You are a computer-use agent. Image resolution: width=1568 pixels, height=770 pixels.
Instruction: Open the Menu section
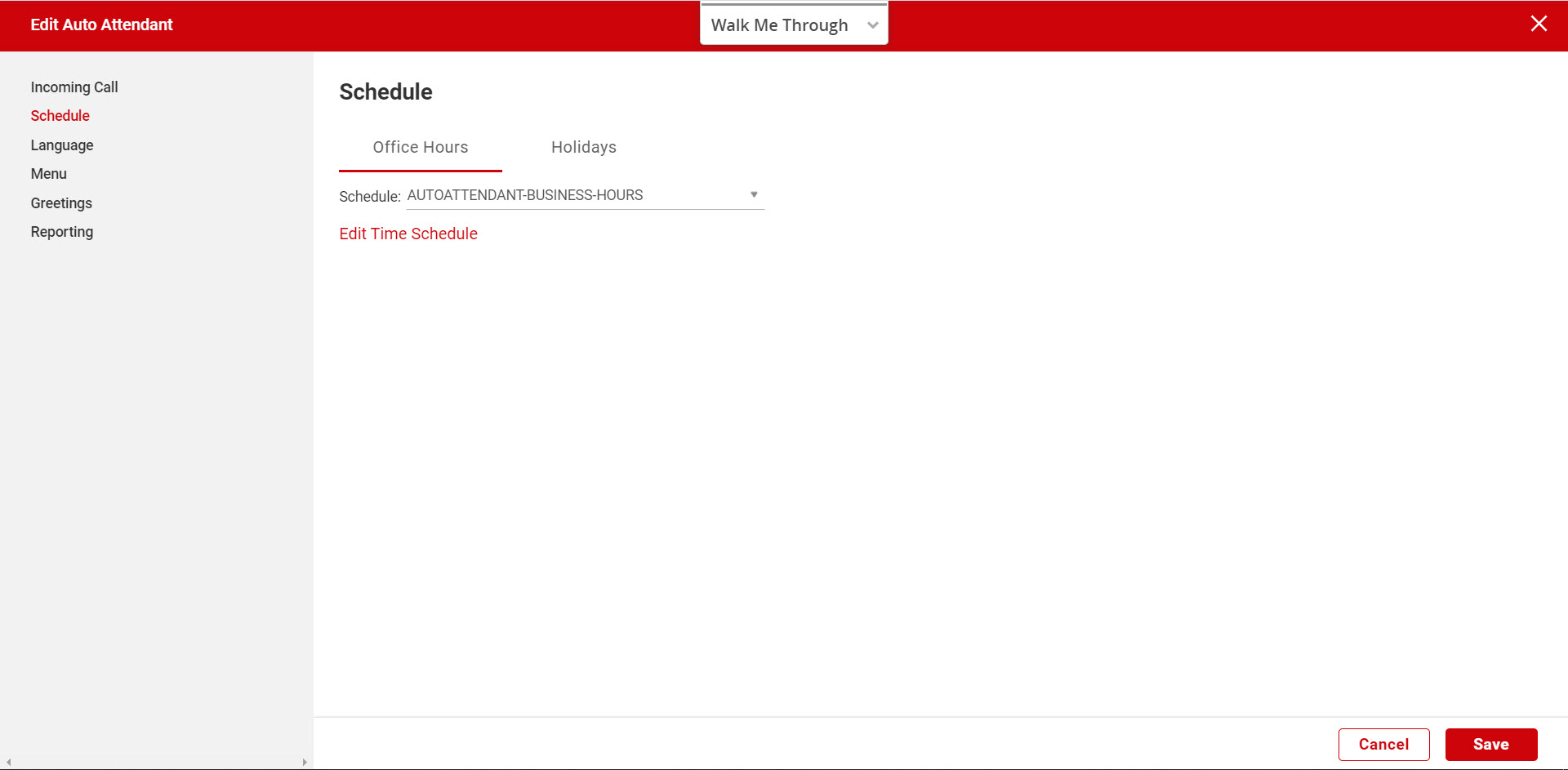point(49,174)
